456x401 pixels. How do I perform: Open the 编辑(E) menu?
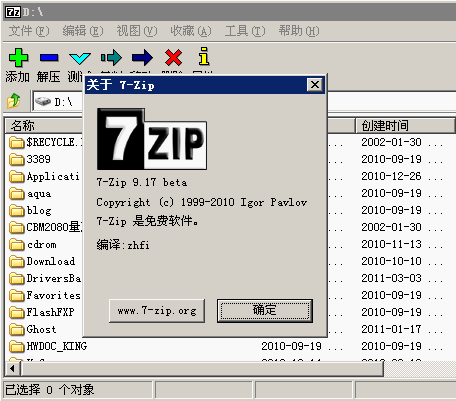point(83,31)
